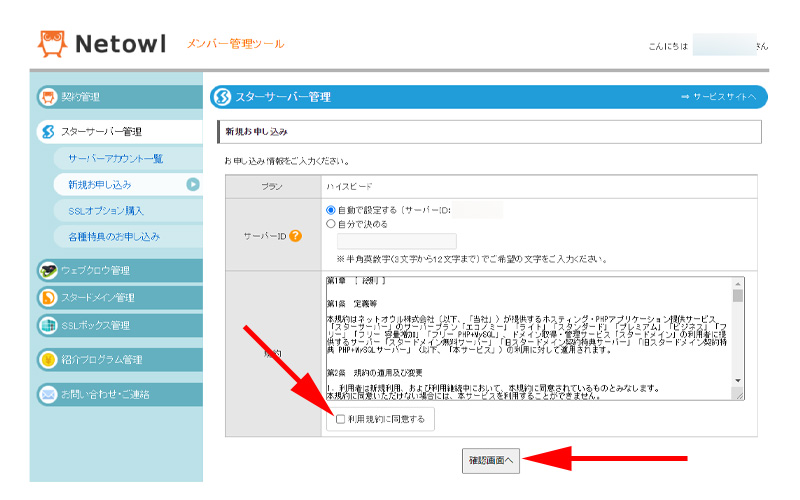Click the 確認画面へ button
The height and width of the screenshot is (500, 800).
(x=491, y=461)
